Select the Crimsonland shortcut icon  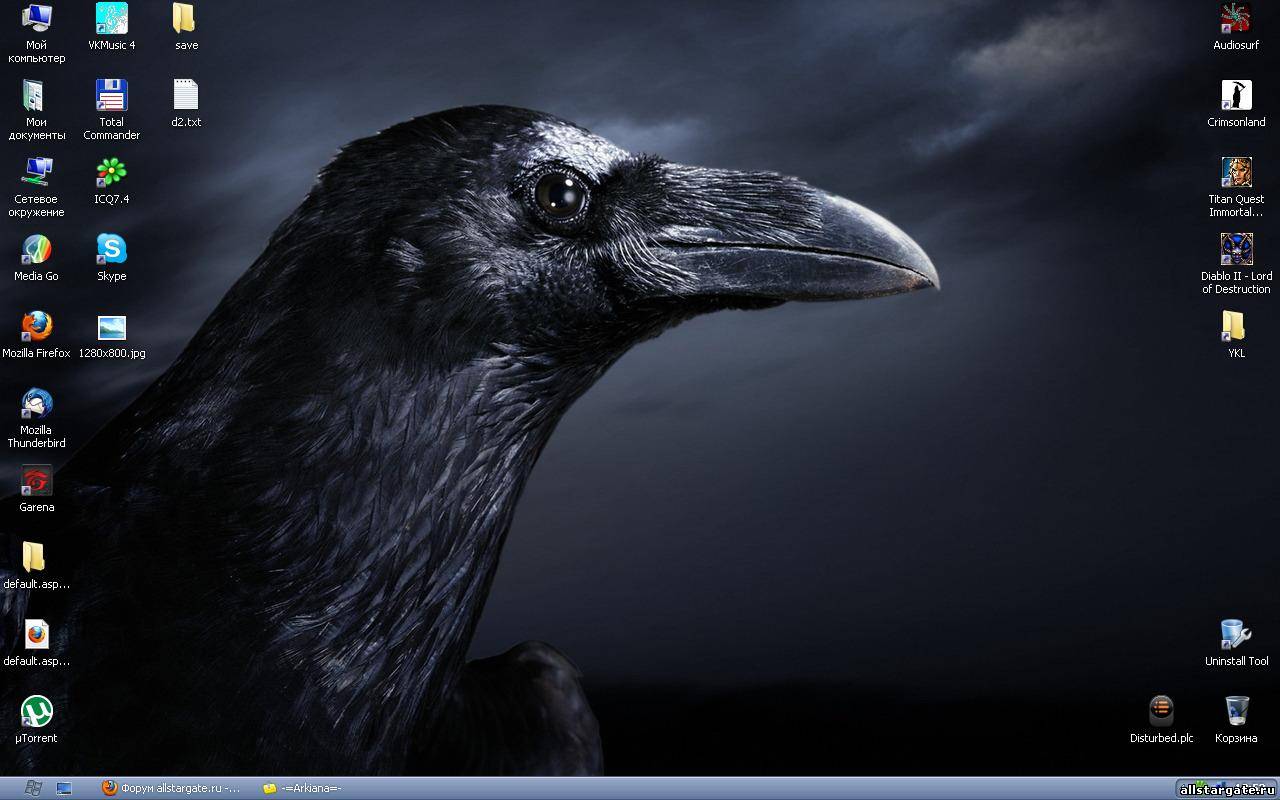1236,96
